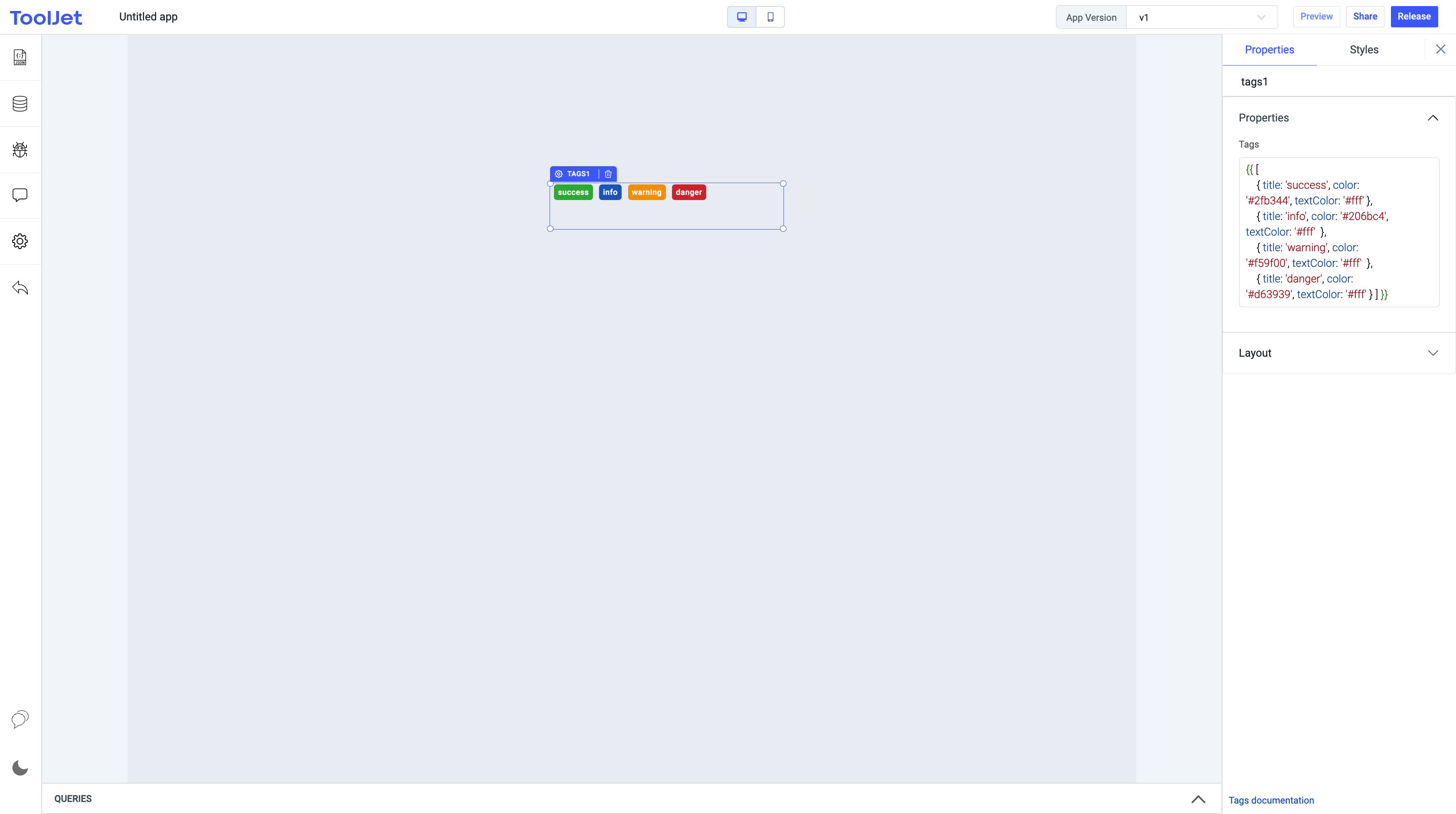Click the delete icon on tags1 component
Image resolution: width=1456 pixels, height=814 pixels.
(608, 173)
